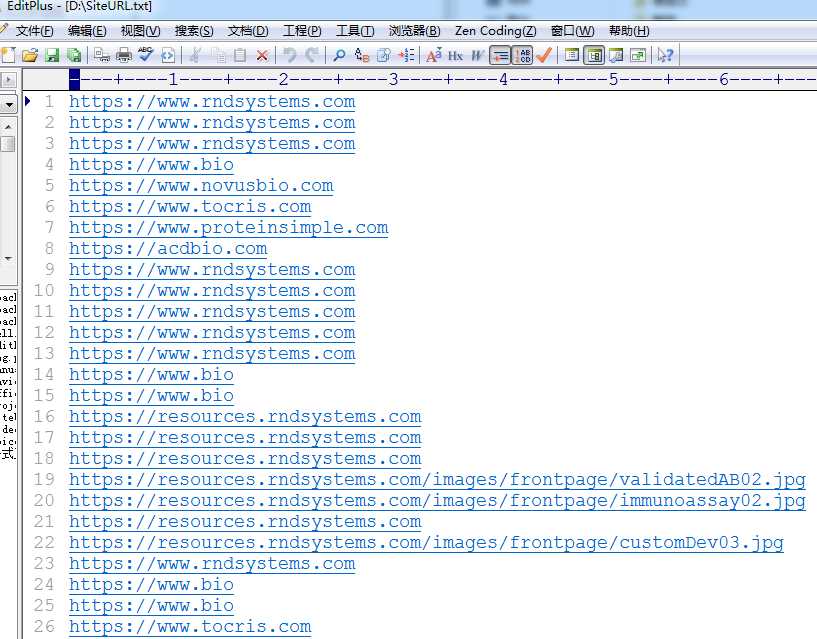Viewport: 817px width, 639px height.
Task: Open the 搜索(S) menu
Action: 194,31
